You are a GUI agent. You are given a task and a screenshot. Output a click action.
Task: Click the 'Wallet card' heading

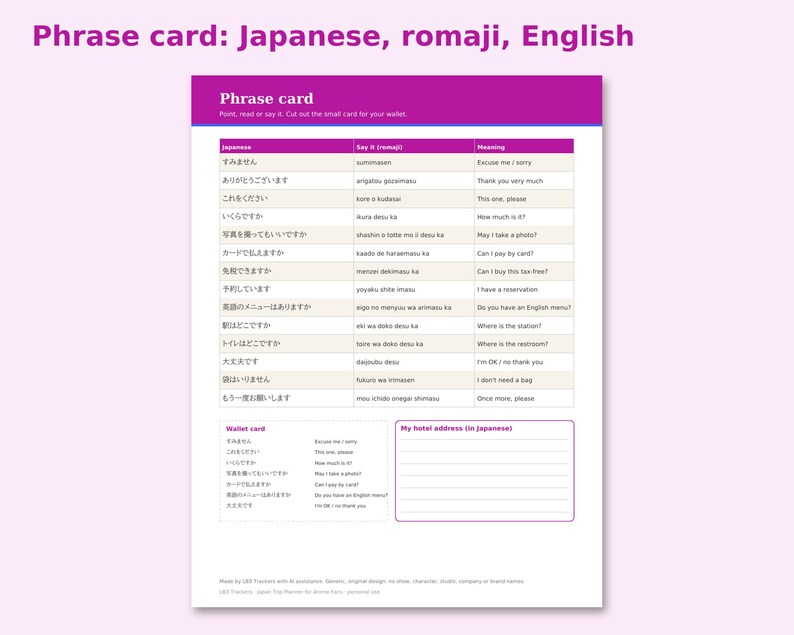(245, 429)
